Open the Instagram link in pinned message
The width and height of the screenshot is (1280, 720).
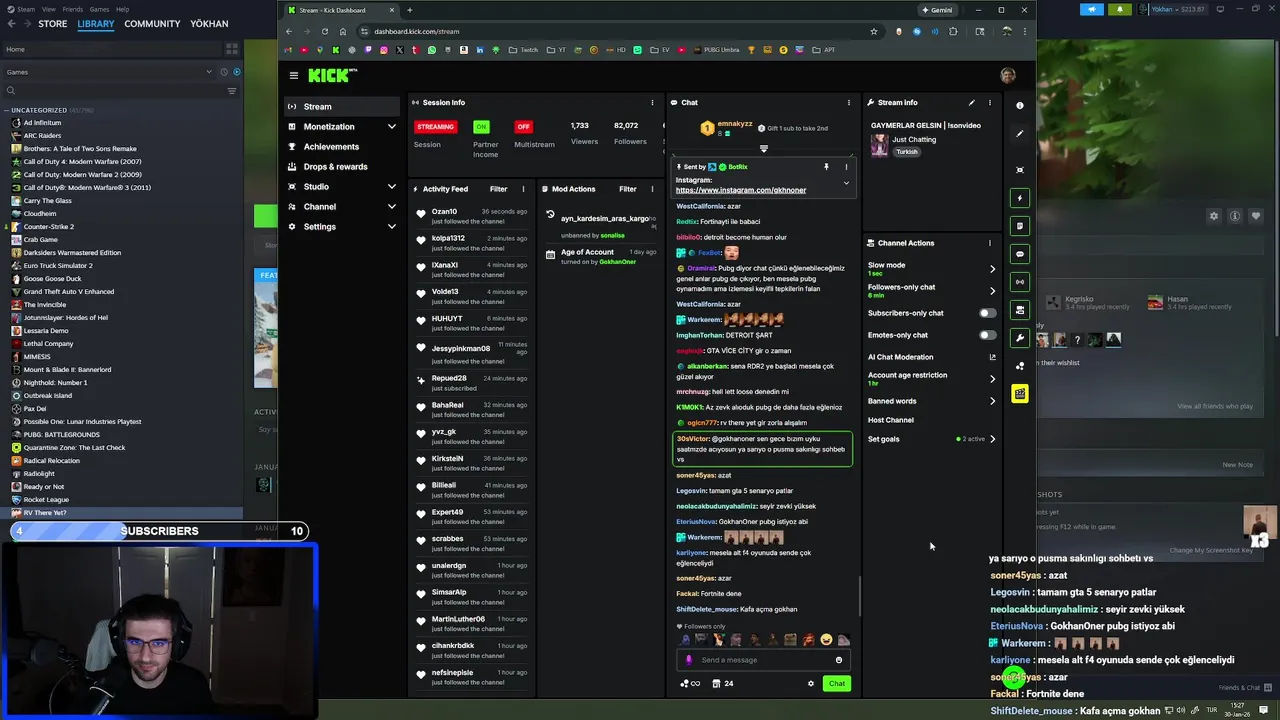pyautogui.click(x=740, y=190)
